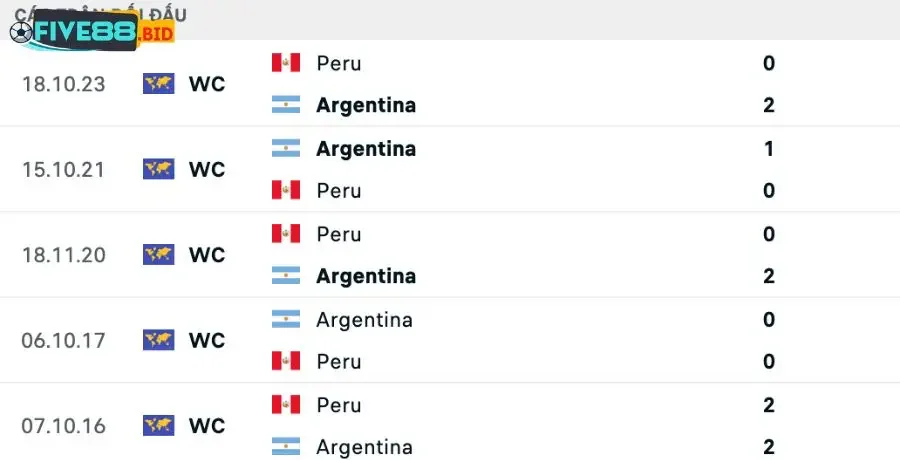Click the Peru flag in the 18.11.20 match

286,234
